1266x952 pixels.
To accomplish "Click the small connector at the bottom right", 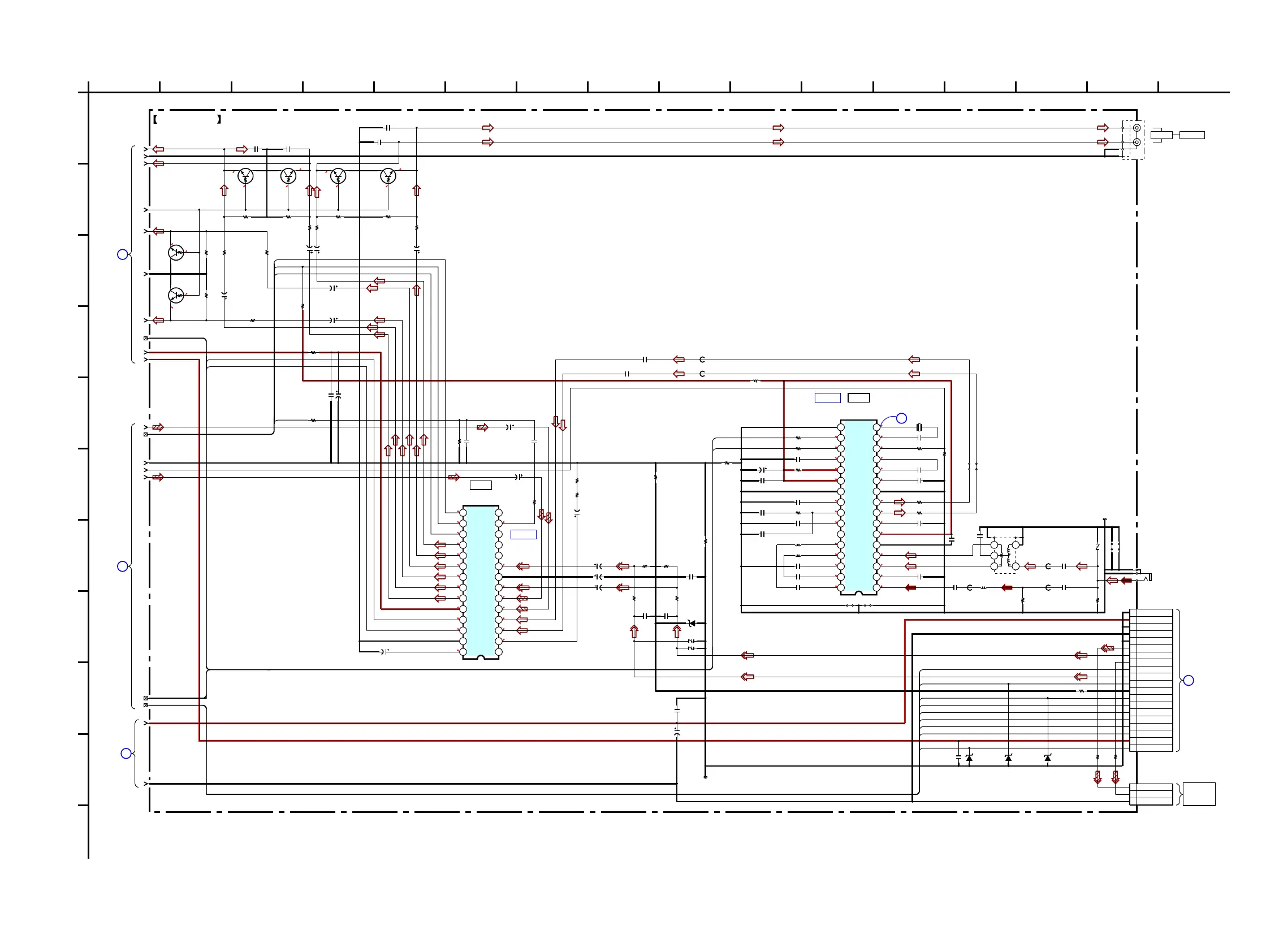I will (1151, 794).
